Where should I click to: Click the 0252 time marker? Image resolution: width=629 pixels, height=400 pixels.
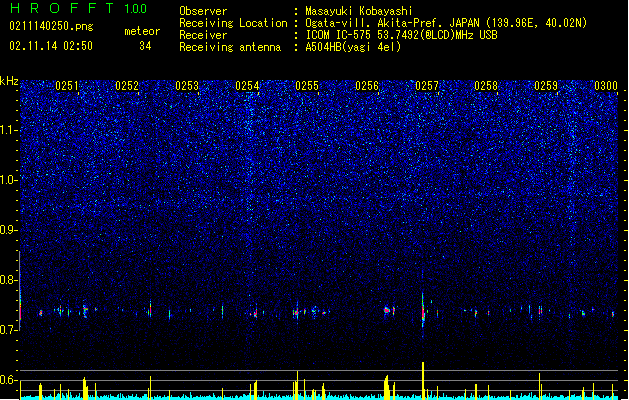pos(127,86)
